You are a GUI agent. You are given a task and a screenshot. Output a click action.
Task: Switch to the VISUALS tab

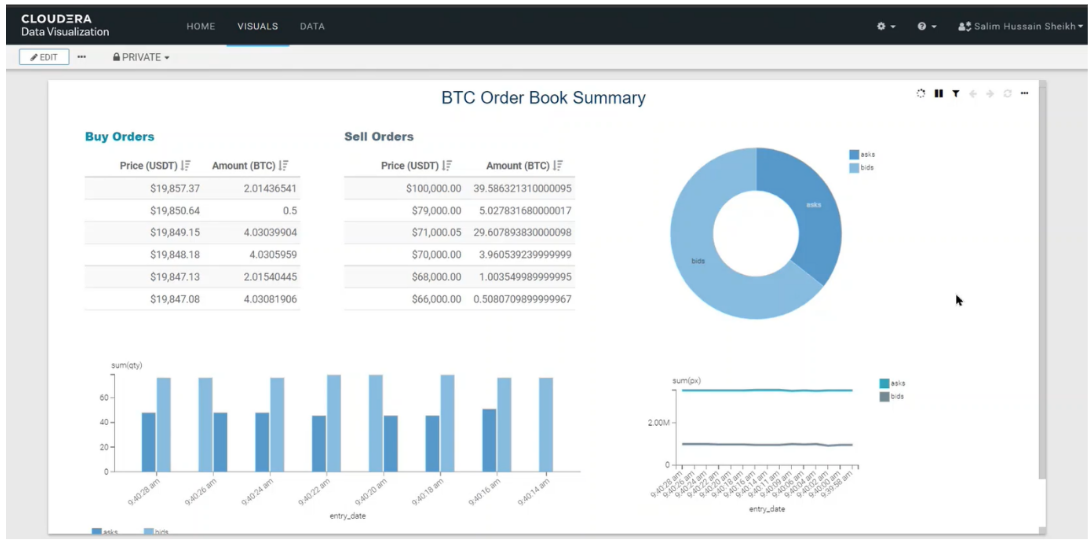[x=257, y=26]
